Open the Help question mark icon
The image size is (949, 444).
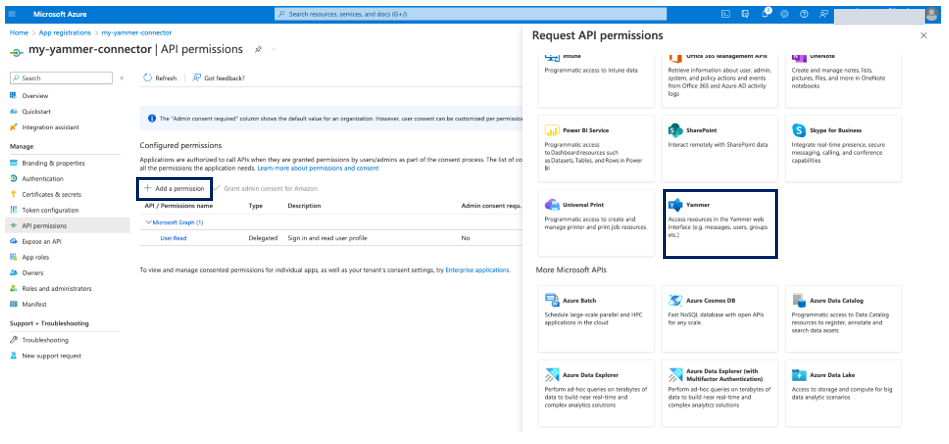(804, 14)
